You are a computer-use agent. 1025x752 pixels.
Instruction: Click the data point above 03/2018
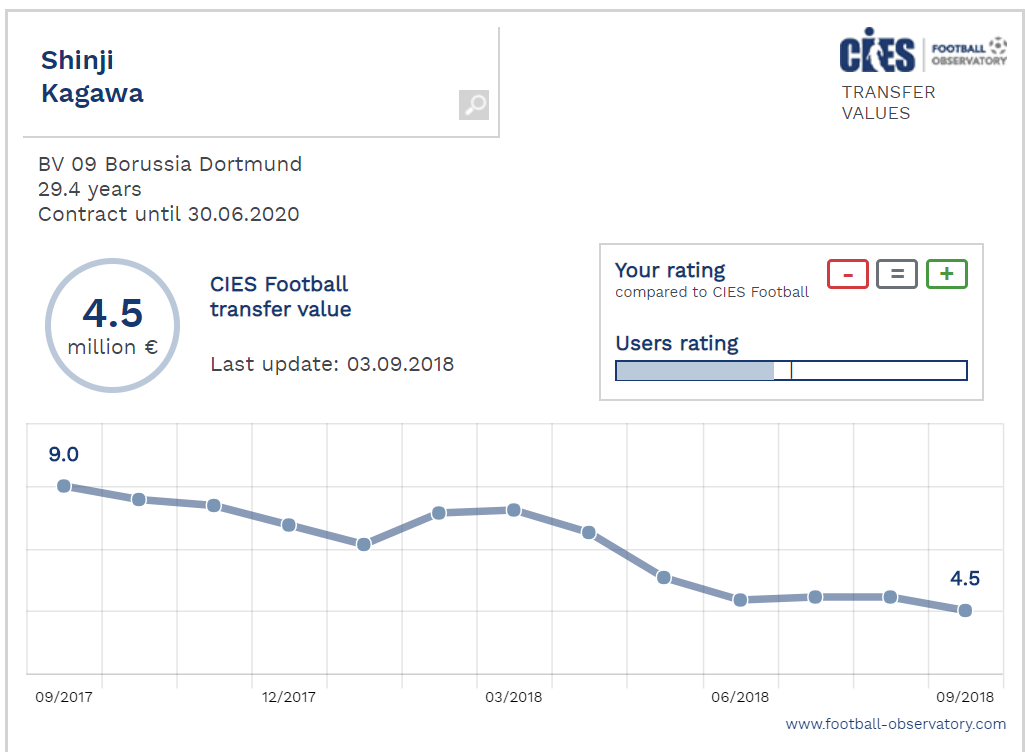click(514, 510)
